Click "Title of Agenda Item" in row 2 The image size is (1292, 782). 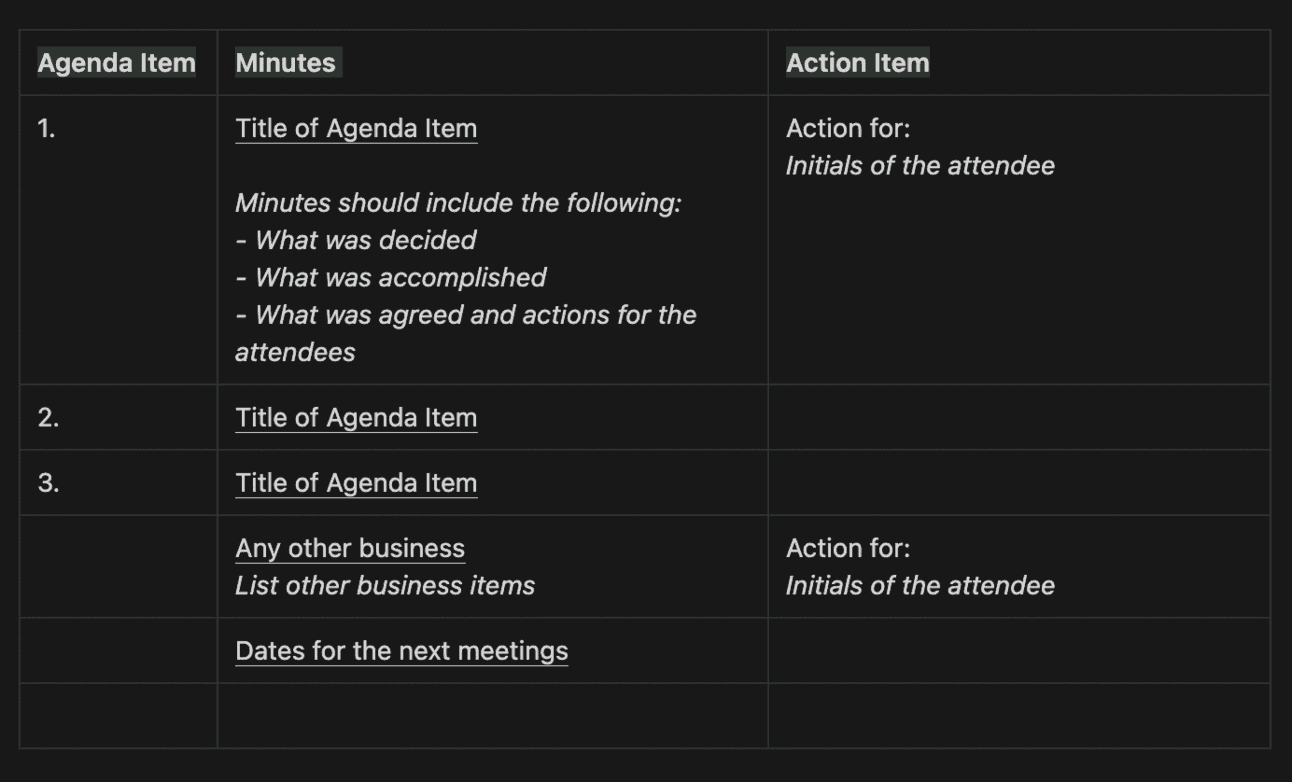[356, 418]
